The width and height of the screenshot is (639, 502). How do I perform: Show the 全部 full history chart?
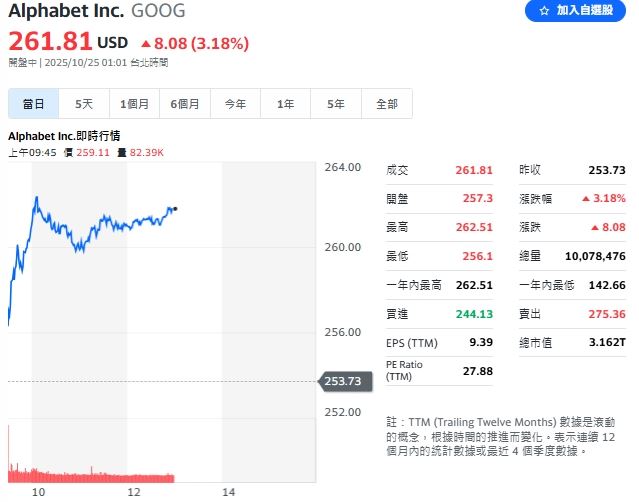pos(386,104)
